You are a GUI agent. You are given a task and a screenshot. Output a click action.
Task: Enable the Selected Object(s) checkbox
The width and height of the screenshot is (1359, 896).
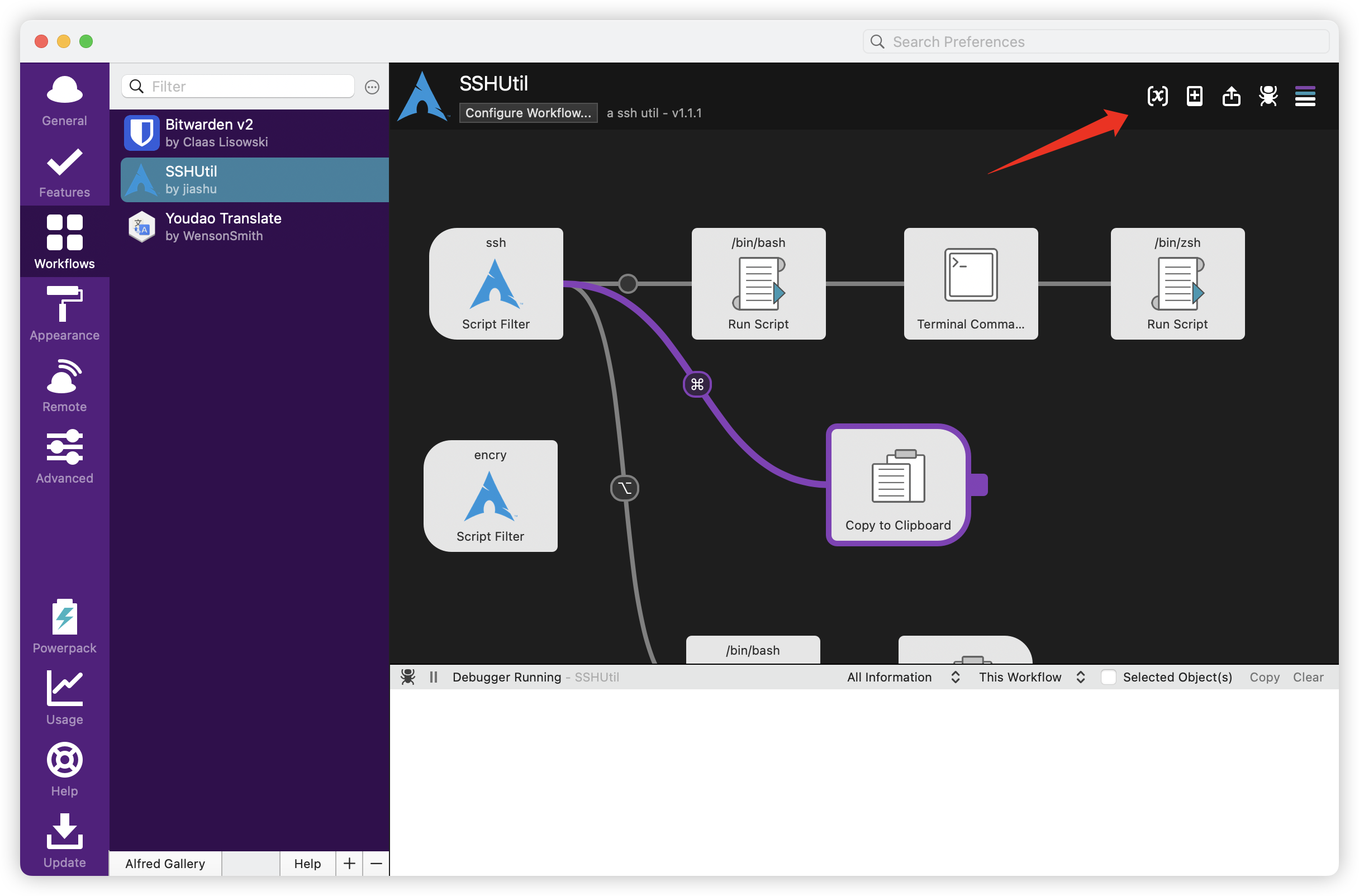click(x=1108, y=677)
